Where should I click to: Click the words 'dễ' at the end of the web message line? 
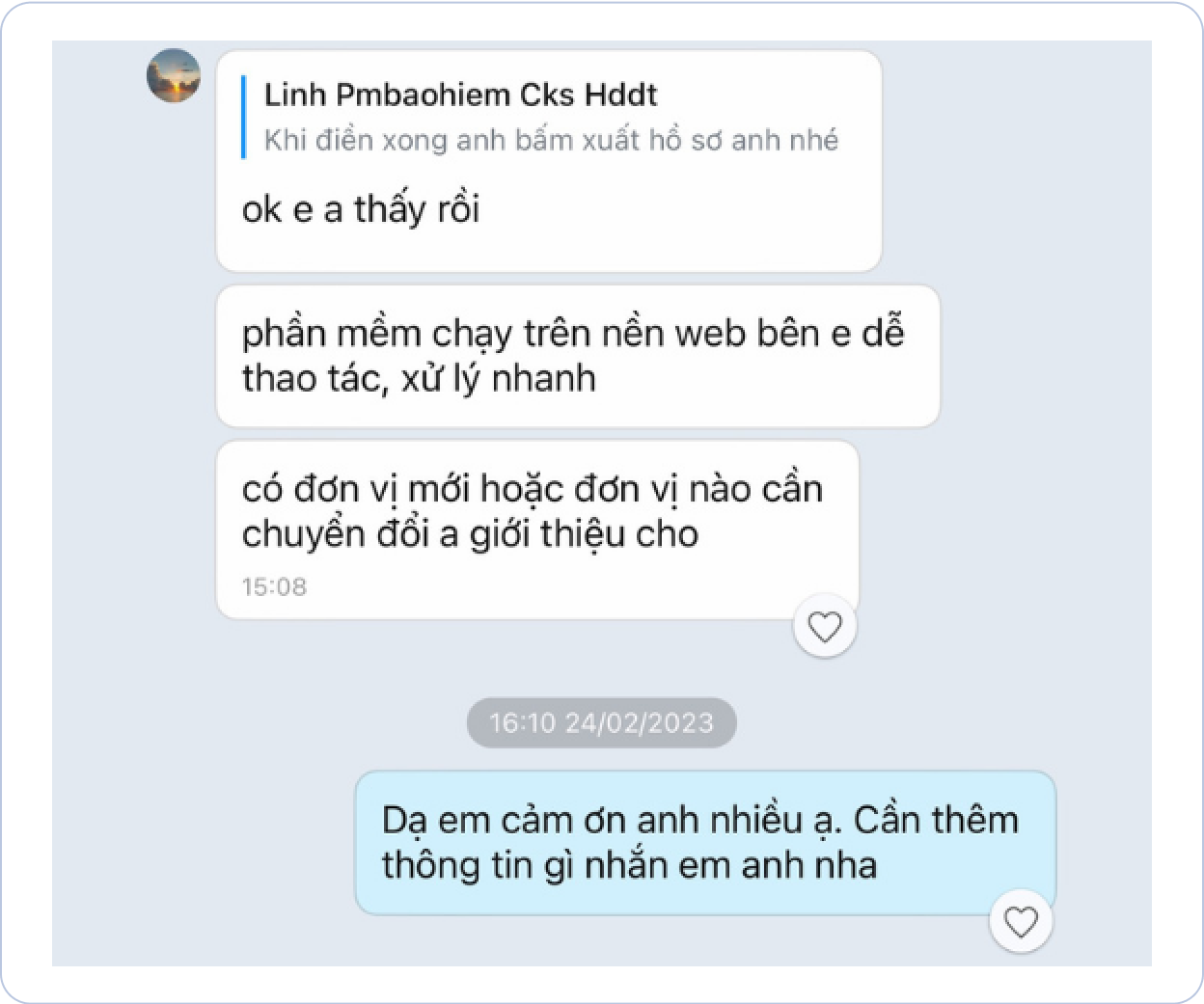(884, 333)
